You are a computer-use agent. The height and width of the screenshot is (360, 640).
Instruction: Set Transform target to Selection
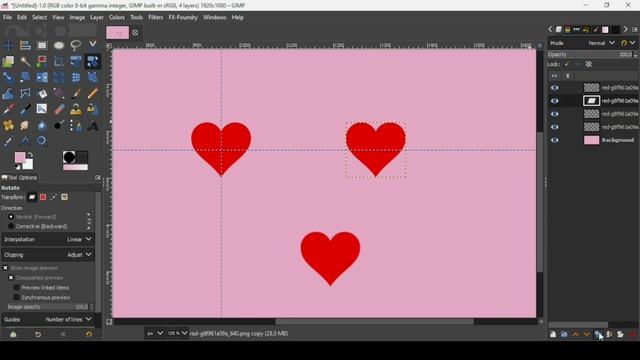[43, 197]
